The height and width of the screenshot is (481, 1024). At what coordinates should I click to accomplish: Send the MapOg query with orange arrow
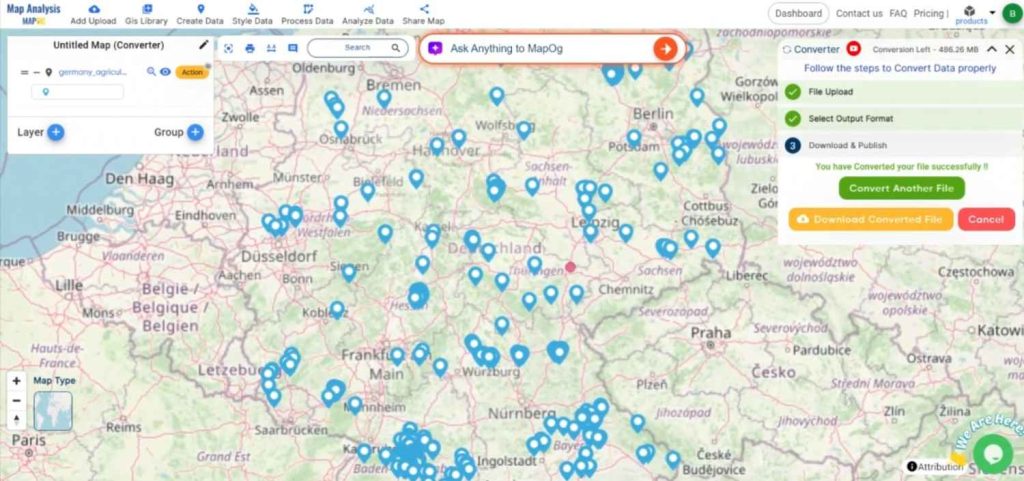pyautogui.click(x=664, y=49)
